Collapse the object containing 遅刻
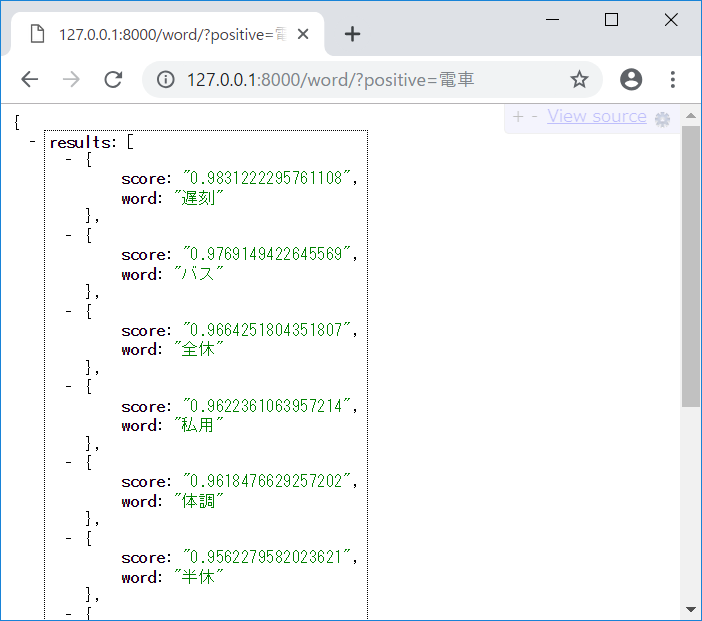 point(68,159)
